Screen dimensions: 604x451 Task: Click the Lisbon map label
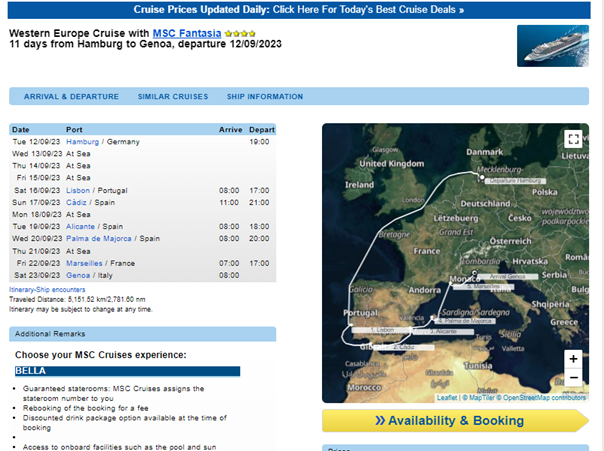(x=380, y=330)
